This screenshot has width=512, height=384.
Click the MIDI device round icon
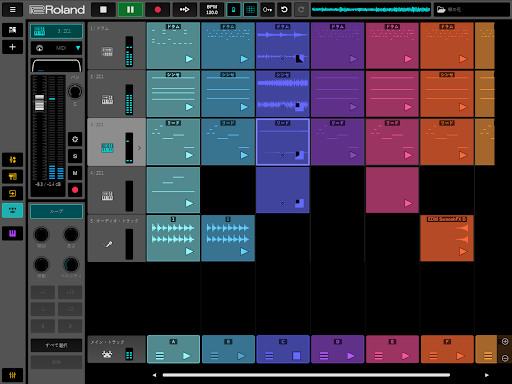click(39, 48)
